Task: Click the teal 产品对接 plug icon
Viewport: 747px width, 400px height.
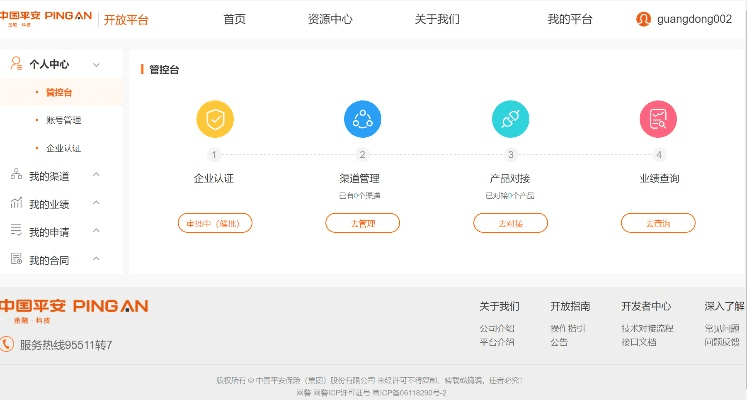Action: pos(510,119)
